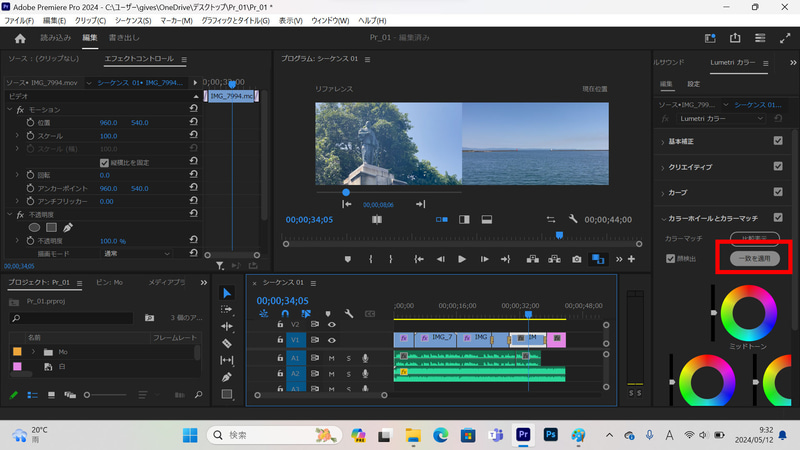Open timeline display settings wrench icon
This screenshot has width=800, height=450.
point(349,314)
